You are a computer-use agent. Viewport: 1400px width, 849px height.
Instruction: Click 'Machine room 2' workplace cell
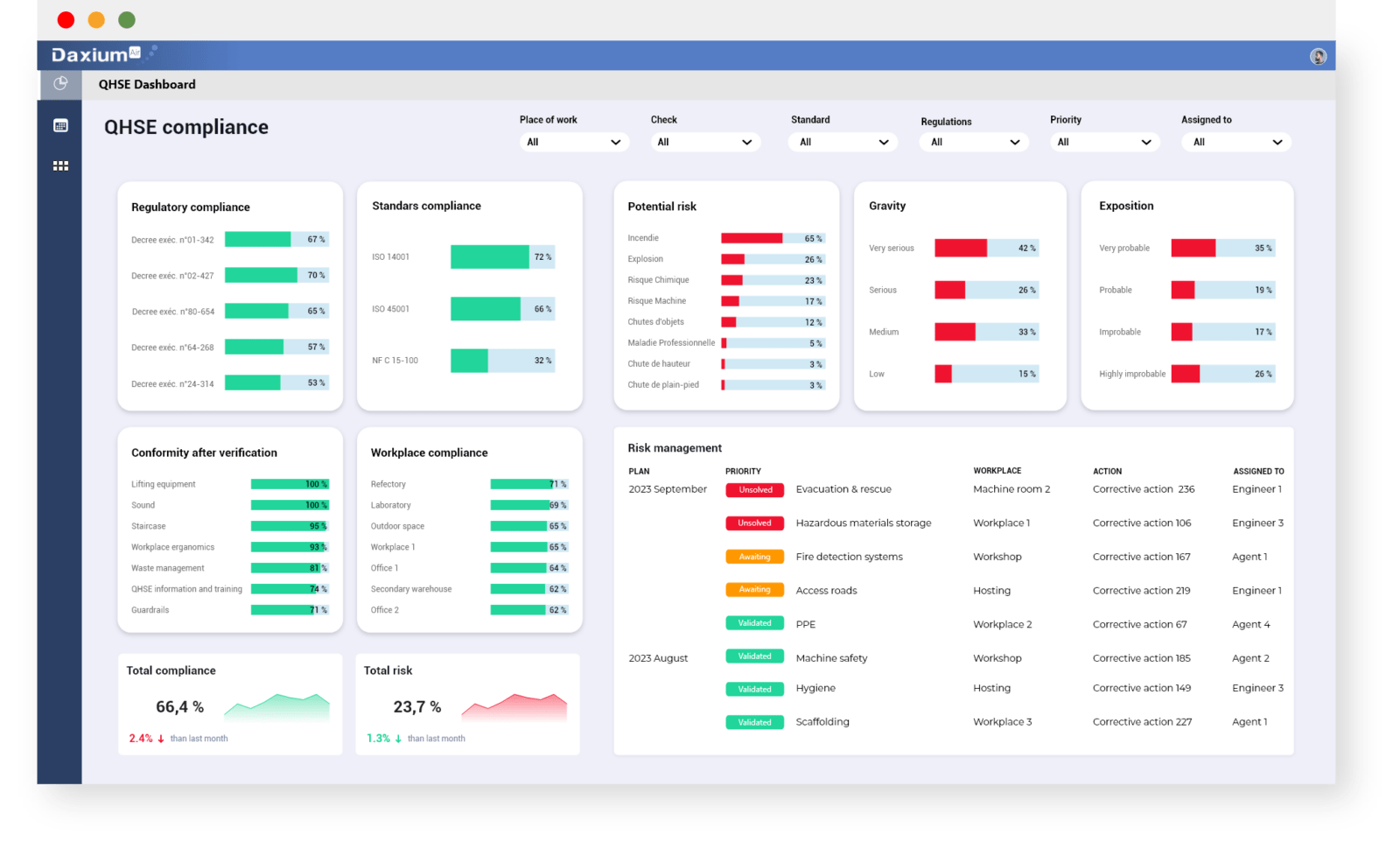click(1011, 489)
